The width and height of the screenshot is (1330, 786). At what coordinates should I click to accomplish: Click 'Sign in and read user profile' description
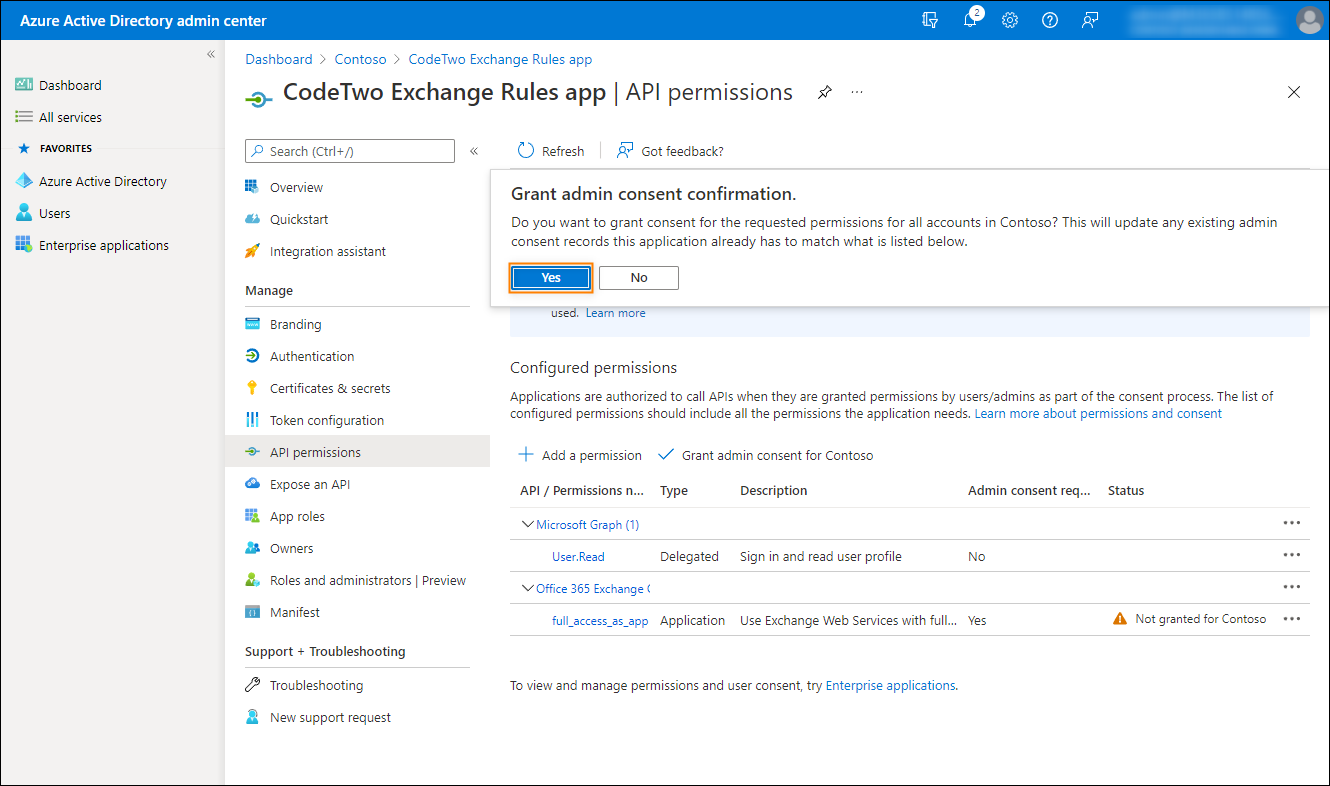(820, 556)
